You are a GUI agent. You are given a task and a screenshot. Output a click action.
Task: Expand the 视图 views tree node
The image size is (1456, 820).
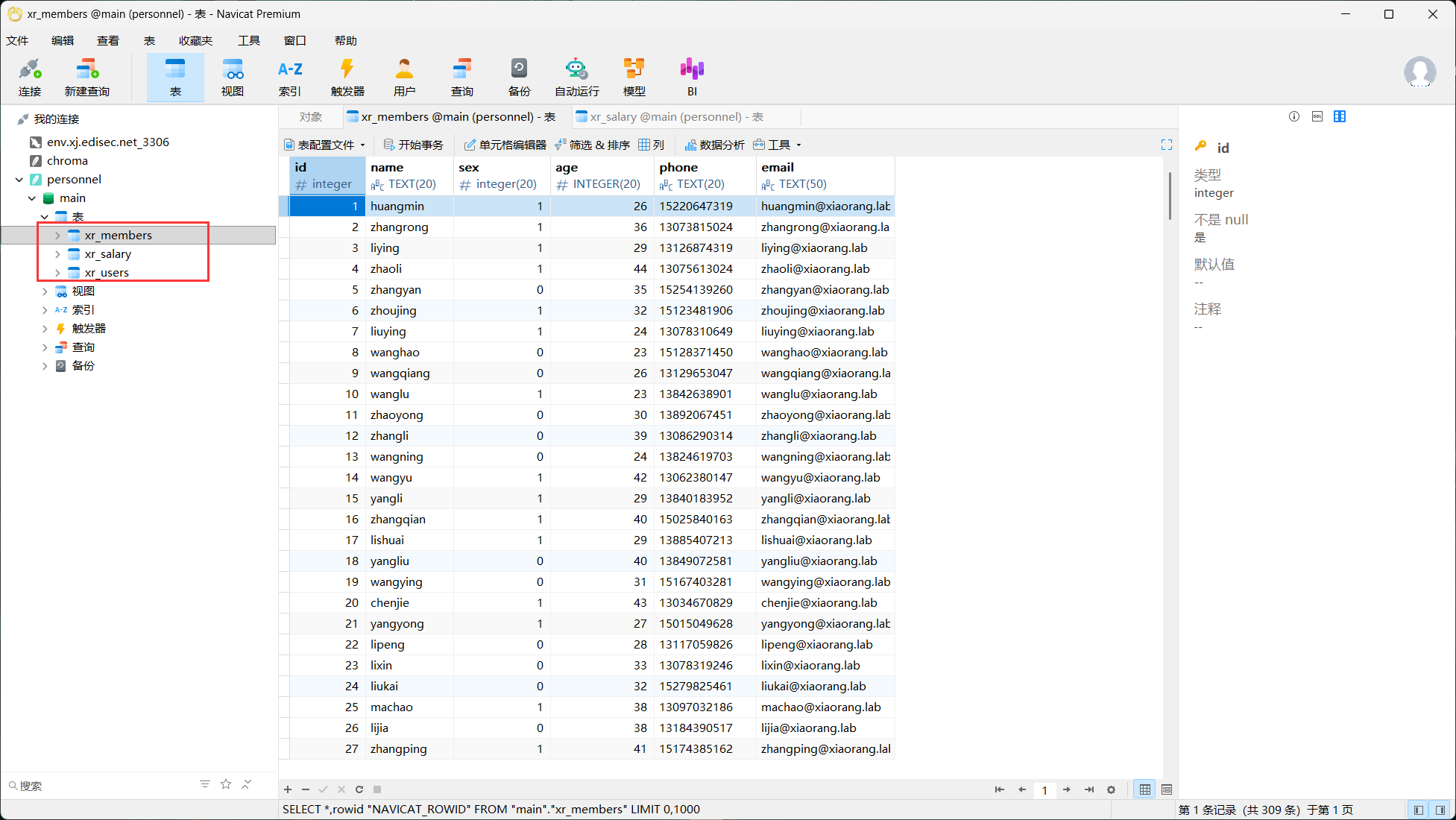click(x=45, y=291)
